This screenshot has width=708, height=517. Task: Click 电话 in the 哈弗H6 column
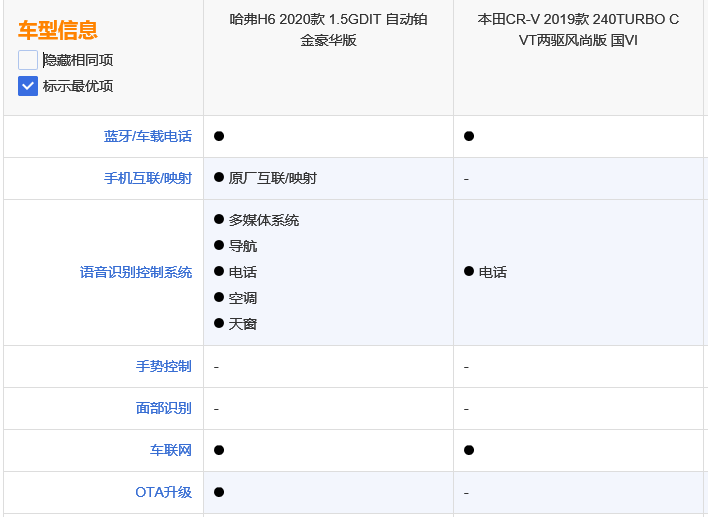coord(242,272)
